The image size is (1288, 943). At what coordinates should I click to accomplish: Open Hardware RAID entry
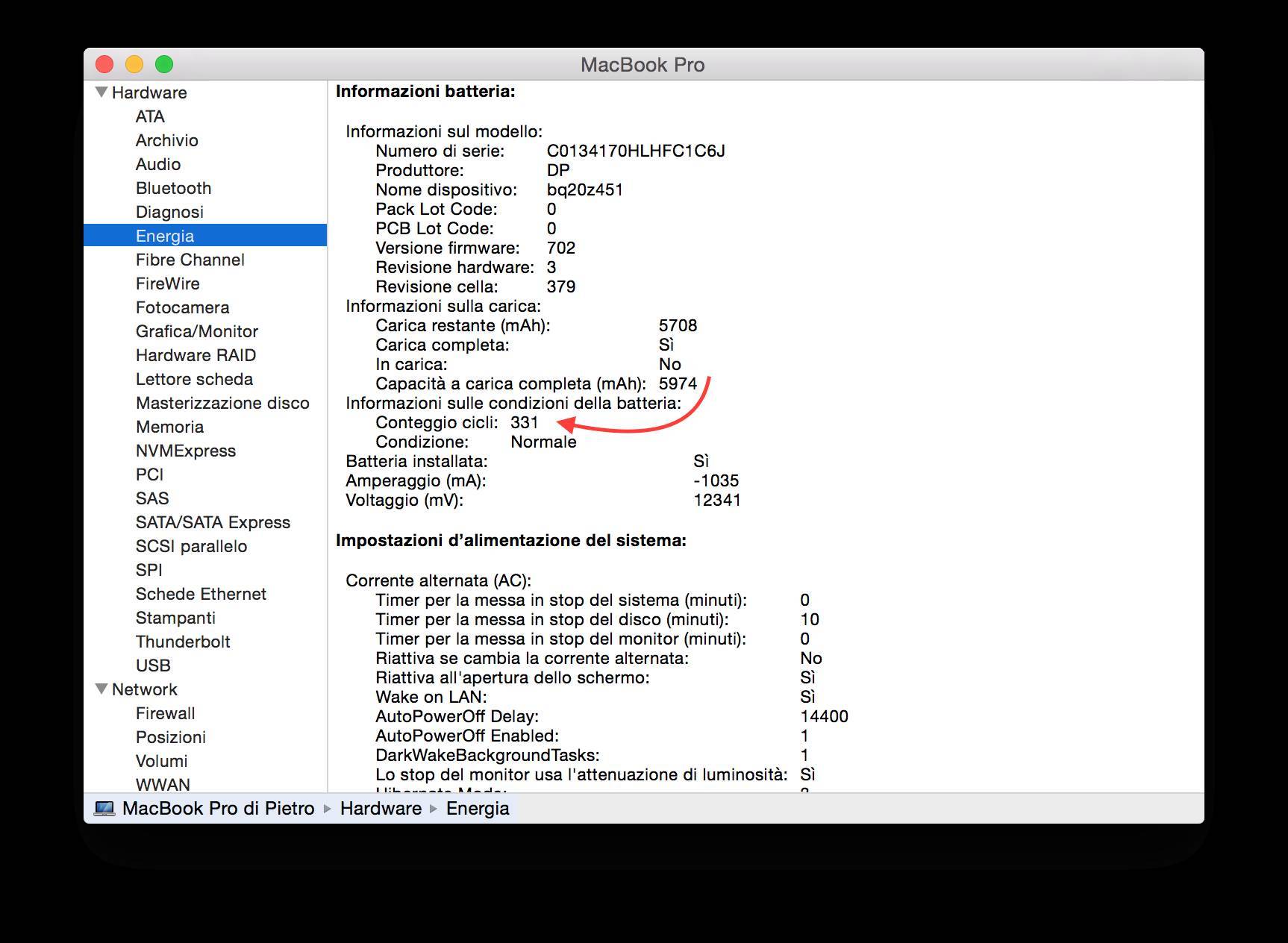coord(196,355)
